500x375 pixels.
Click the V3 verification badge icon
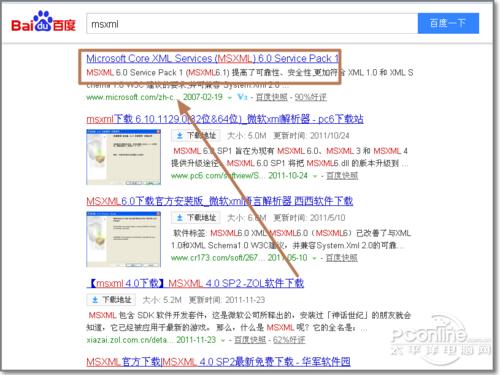[x=242, y=97]
